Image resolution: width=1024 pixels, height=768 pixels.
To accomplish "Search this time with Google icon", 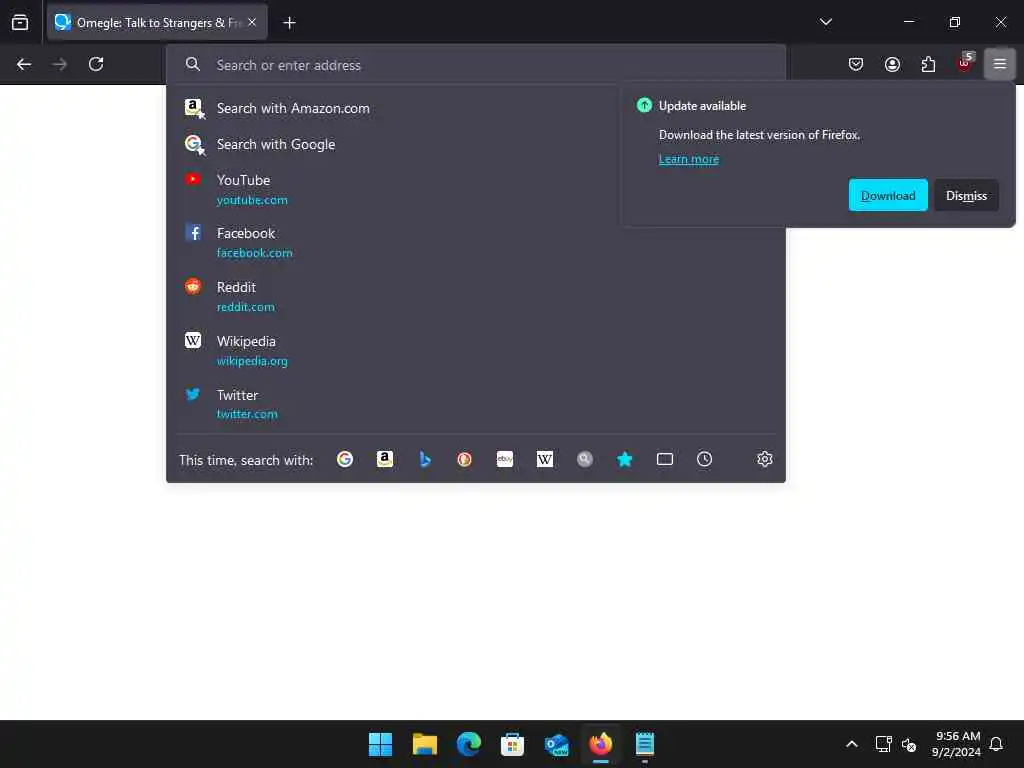I will [x=345, y=459].
